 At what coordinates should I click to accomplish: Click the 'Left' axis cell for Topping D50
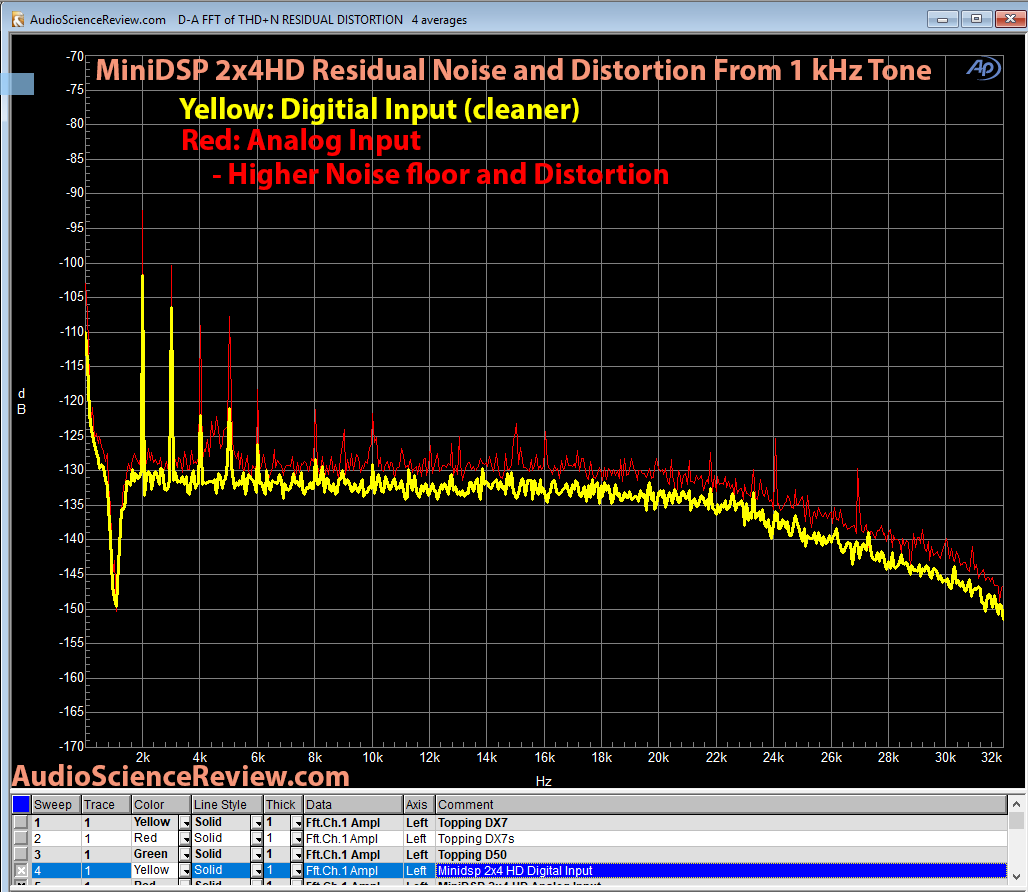[x=417, y=855]
